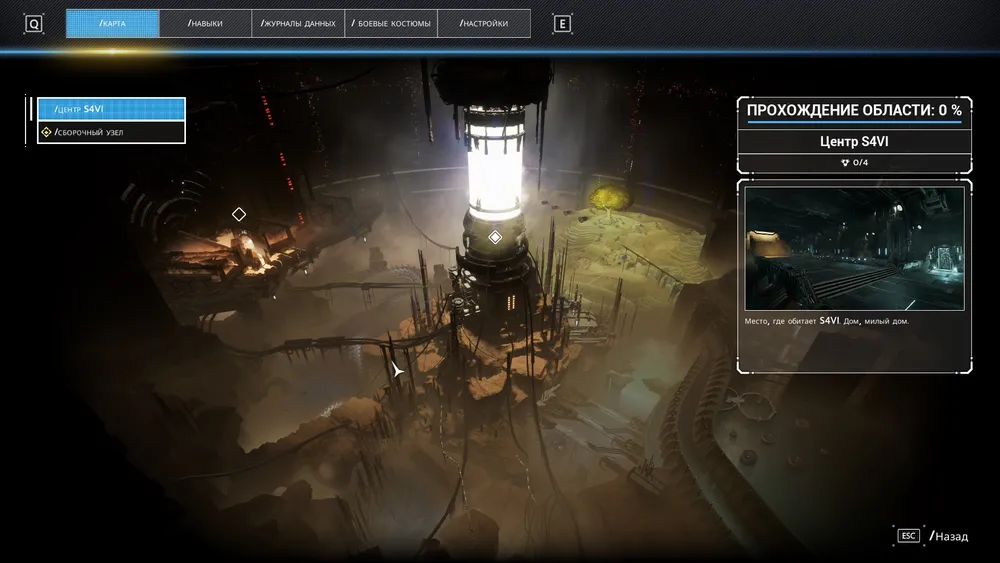Click the collectibles icon next to 0/4
Viewport: 1000px width, 563px height.
[845, 162]
